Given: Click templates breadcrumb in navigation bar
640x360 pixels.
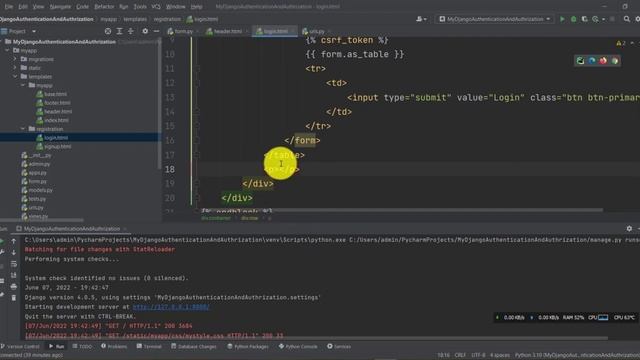Looking at the screenshot, I should [135, 19].
